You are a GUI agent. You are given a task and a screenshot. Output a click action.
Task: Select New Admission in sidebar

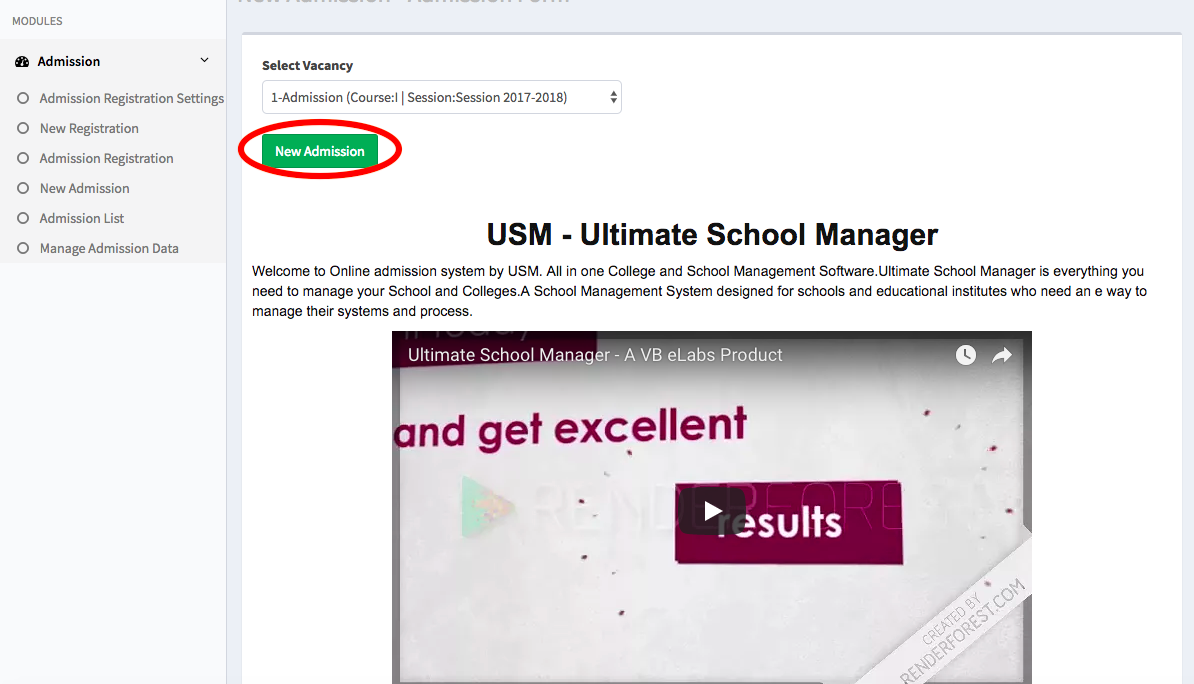(x=85, y=188)
